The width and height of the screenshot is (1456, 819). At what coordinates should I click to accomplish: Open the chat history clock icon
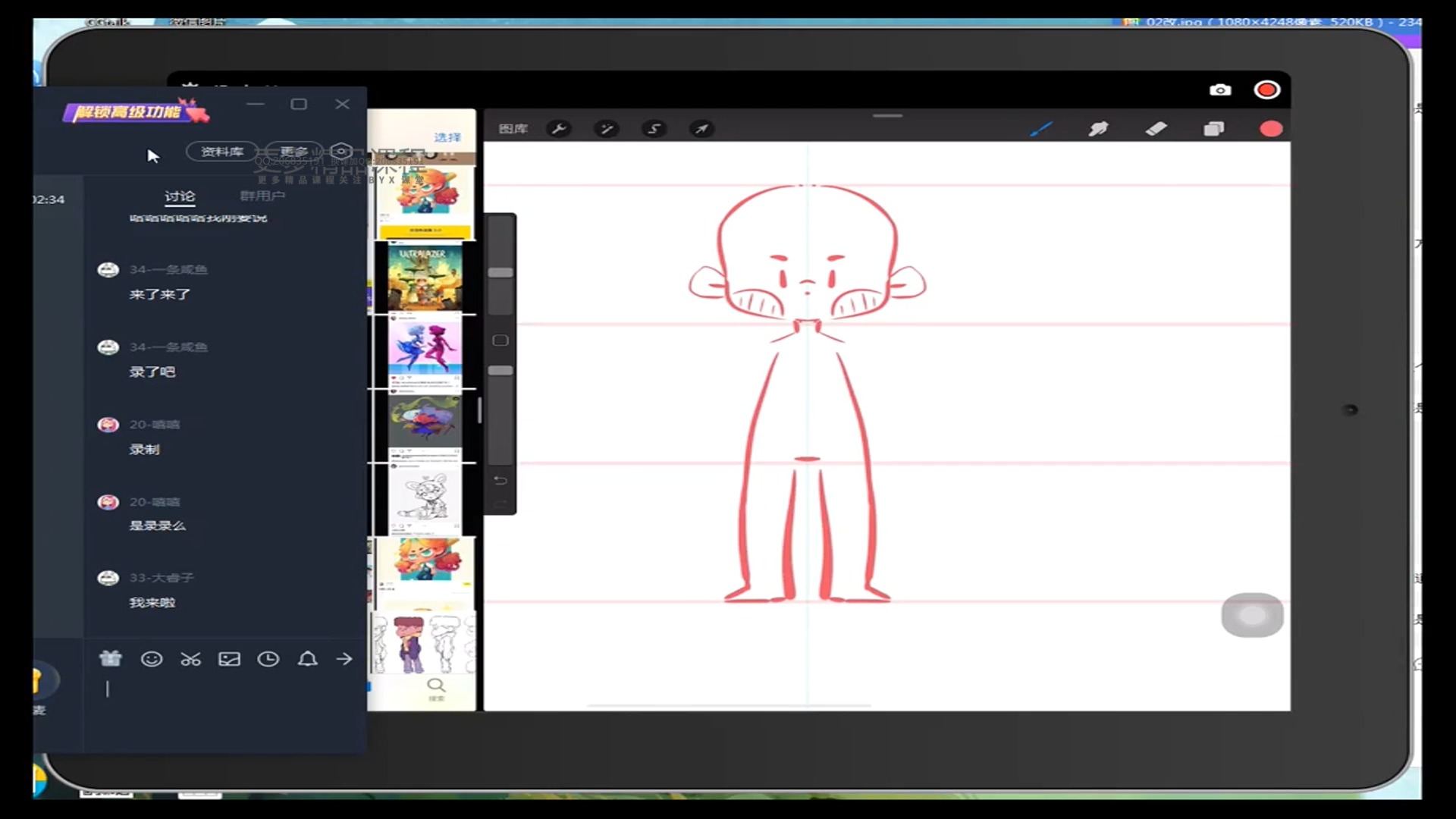[x=268, y=659]
